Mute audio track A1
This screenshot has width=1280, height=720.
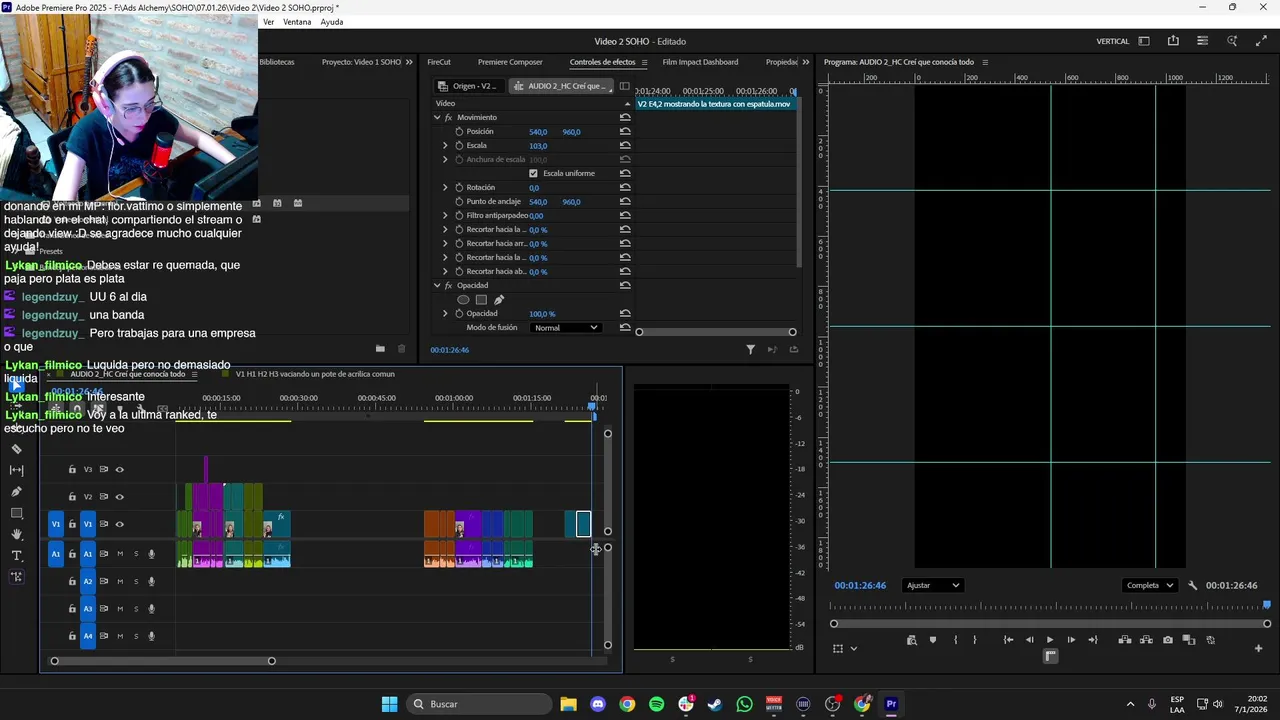[120, 553]
